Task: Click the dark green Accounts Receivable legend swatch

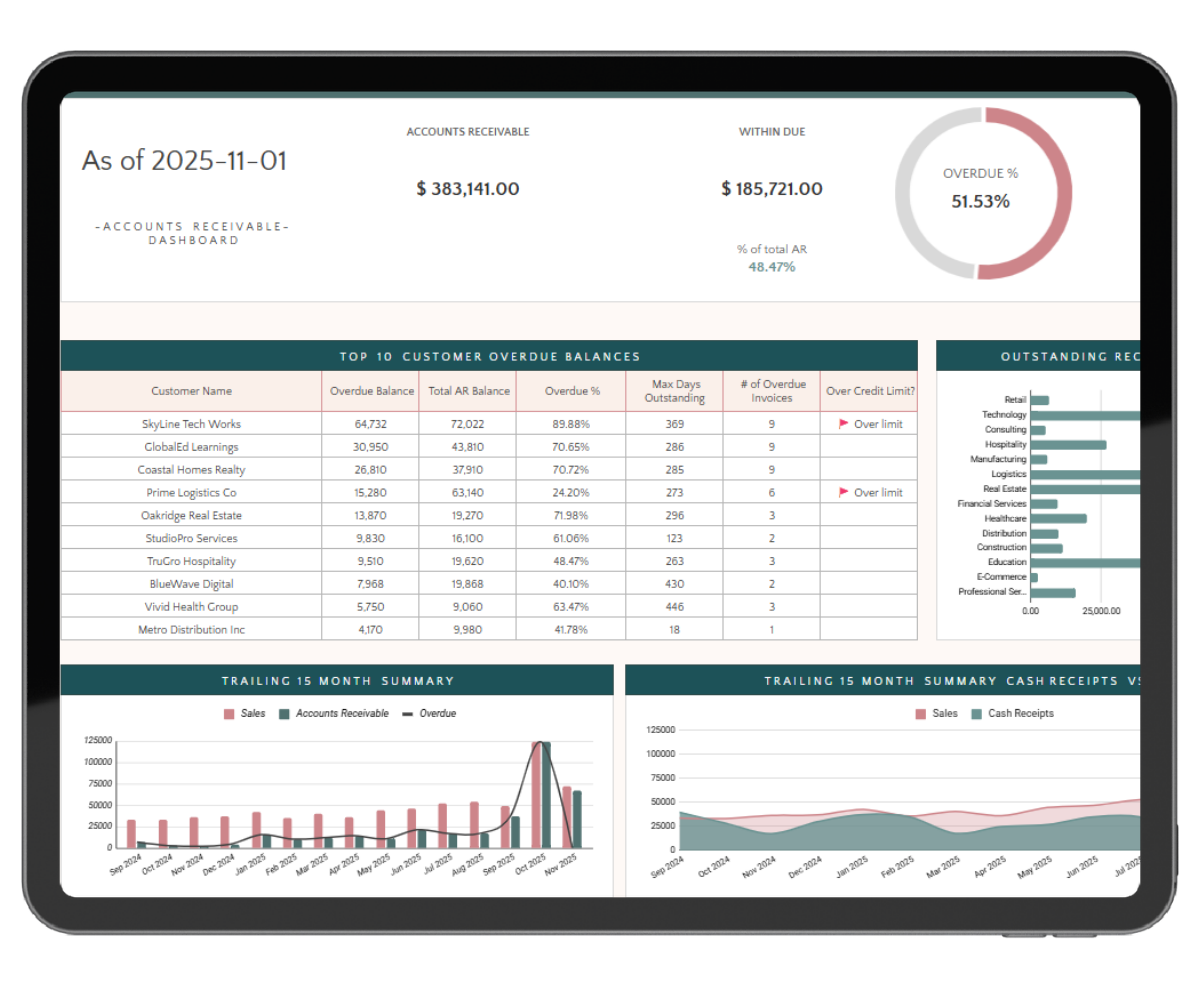Action: pyautogui.click(x=284, y=714)
